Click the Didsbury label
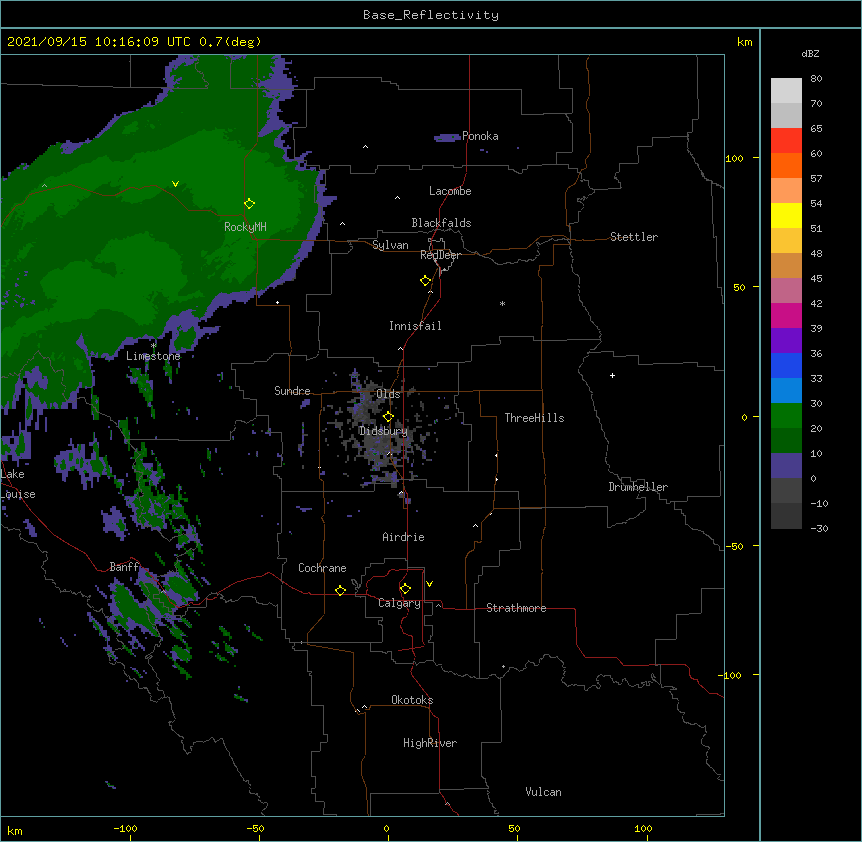Screen dimensions: 862x842 click(x=383, y=431)
